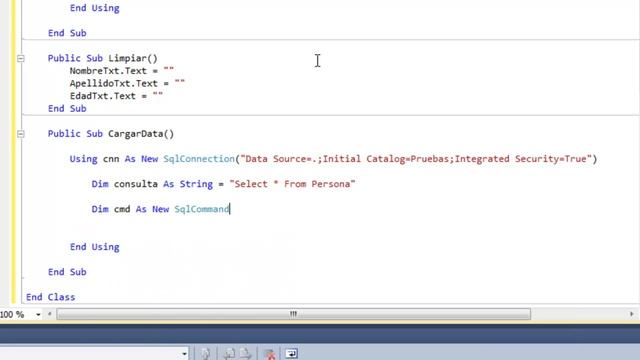Click End Using below the SqlCommand line
The height and width of the screenshot is (360, 640).
(95, 247)
